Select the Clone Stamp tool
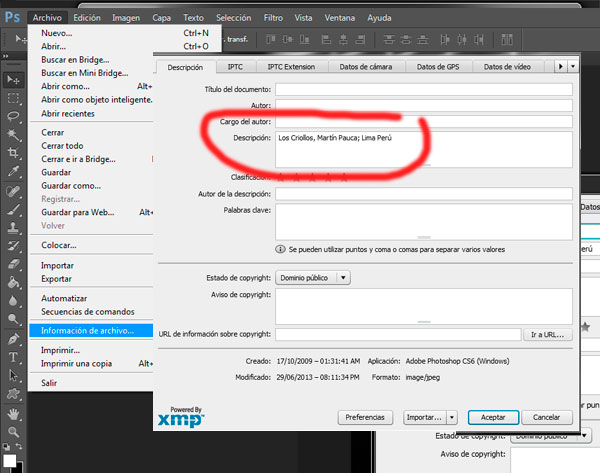Viewport: 600px width, 473px height. [x=13, y=228]
